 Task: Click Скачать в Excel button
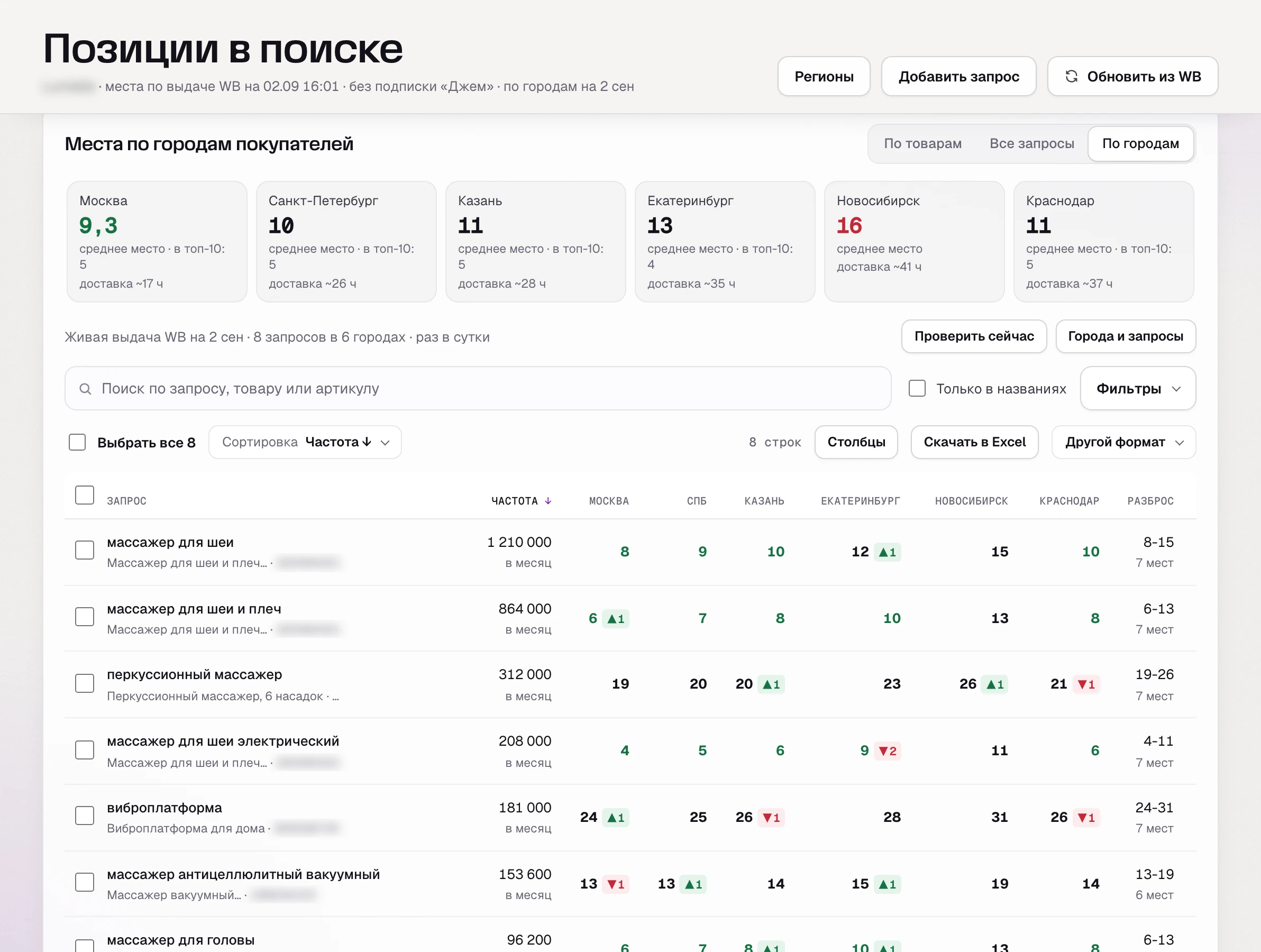click(974, 442)
